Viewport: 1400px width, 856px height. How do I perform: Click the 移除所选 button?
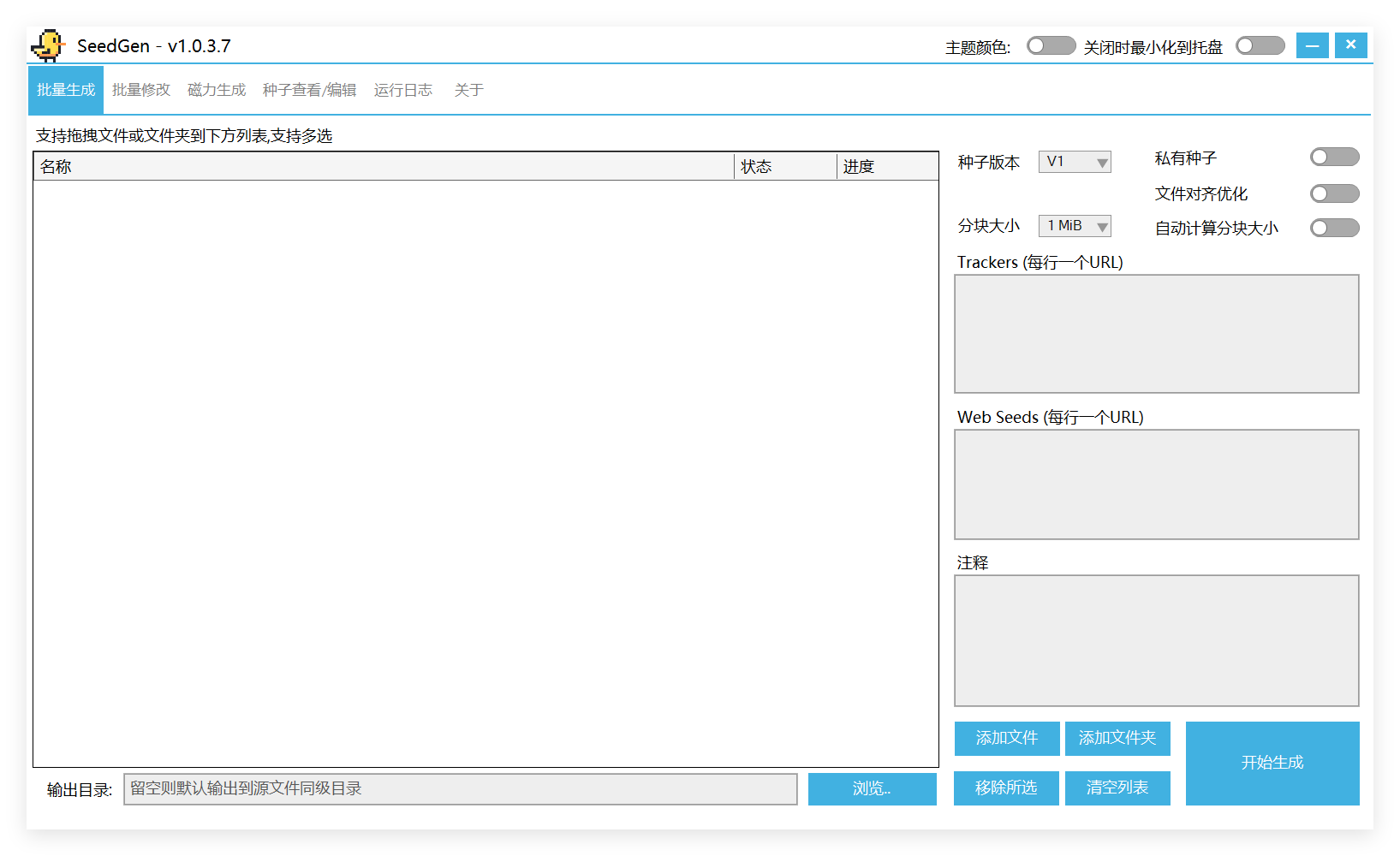1006,788
